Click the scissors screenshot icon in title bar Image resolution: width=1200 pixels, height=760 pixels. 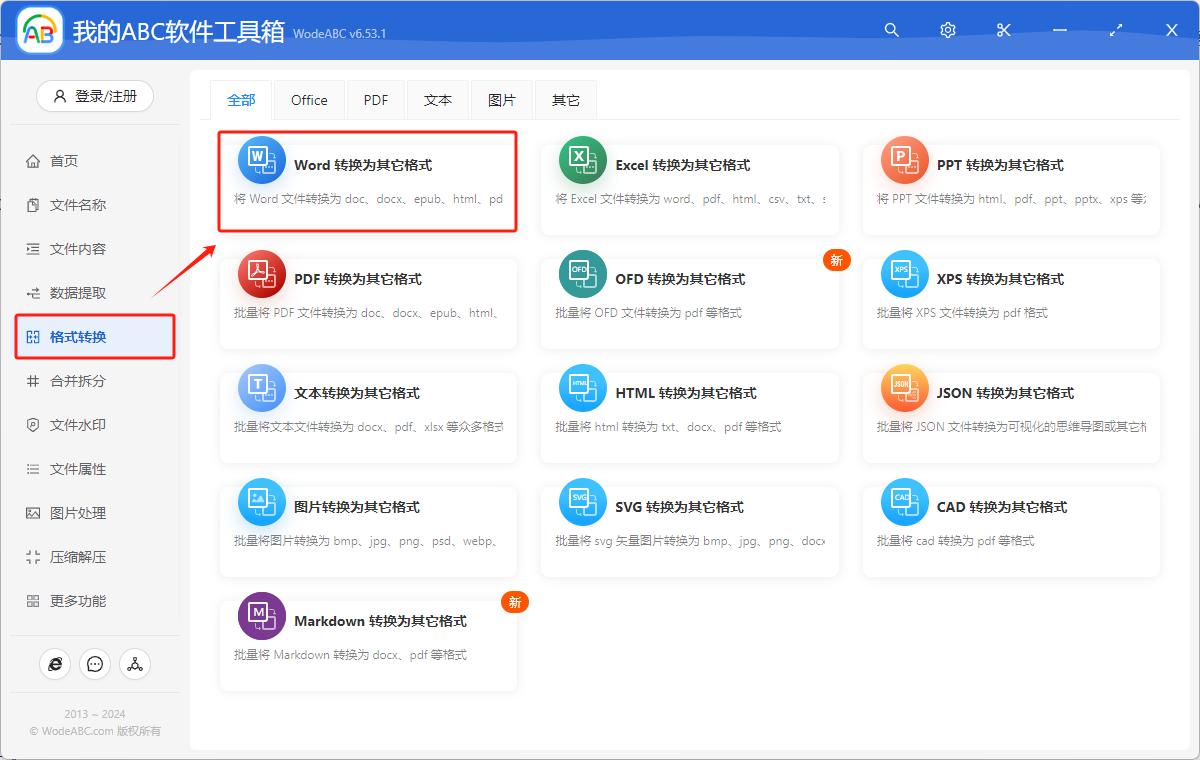[x=1003, y=30]
